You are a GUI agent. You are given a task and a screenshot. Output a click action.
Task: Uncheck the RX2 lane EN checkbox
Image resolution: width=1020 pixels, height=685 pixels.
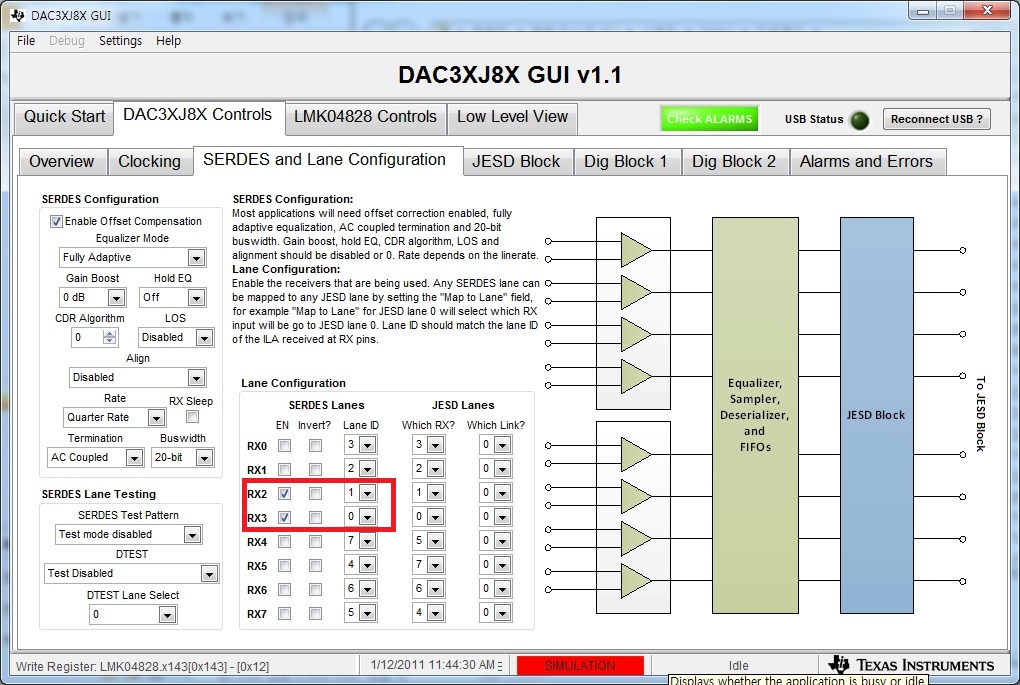click(284, 494)
